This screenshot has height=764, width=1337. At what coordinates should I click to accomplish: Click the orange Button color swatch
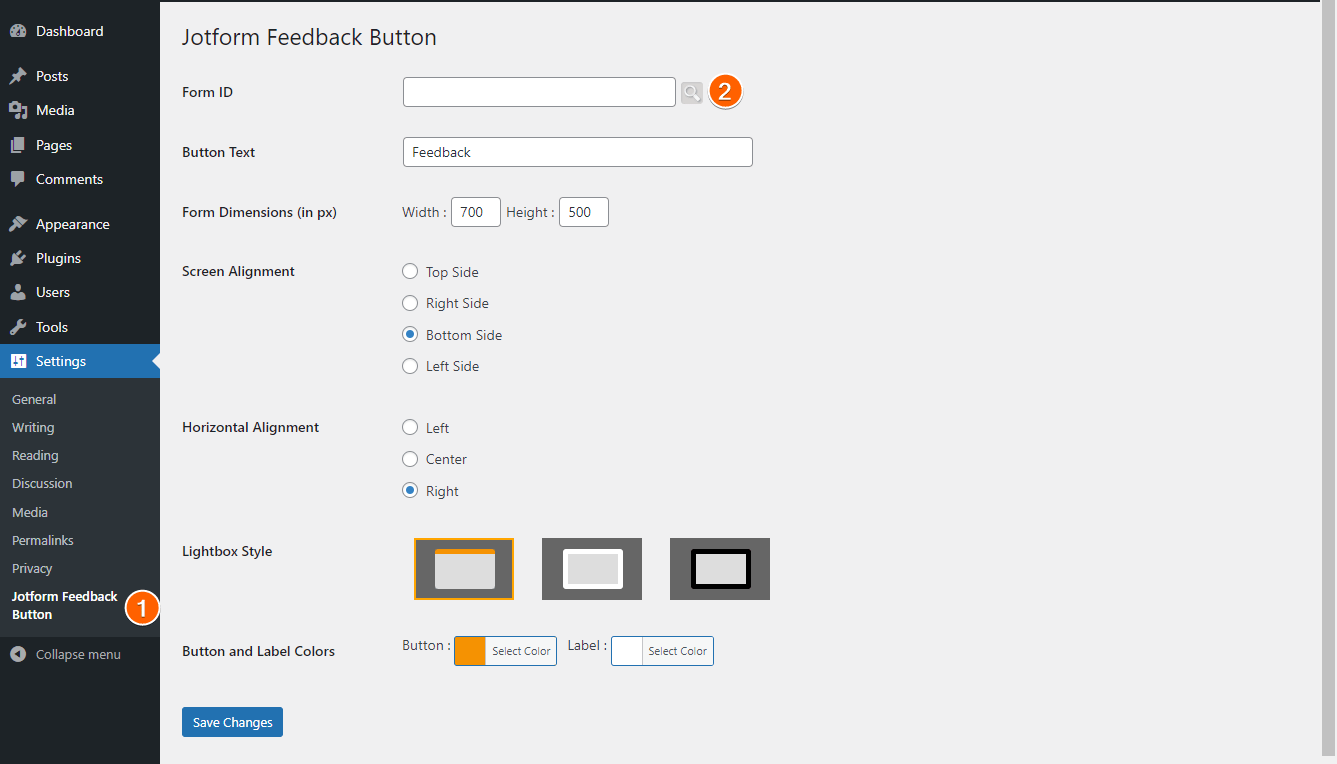coord(470,651)
